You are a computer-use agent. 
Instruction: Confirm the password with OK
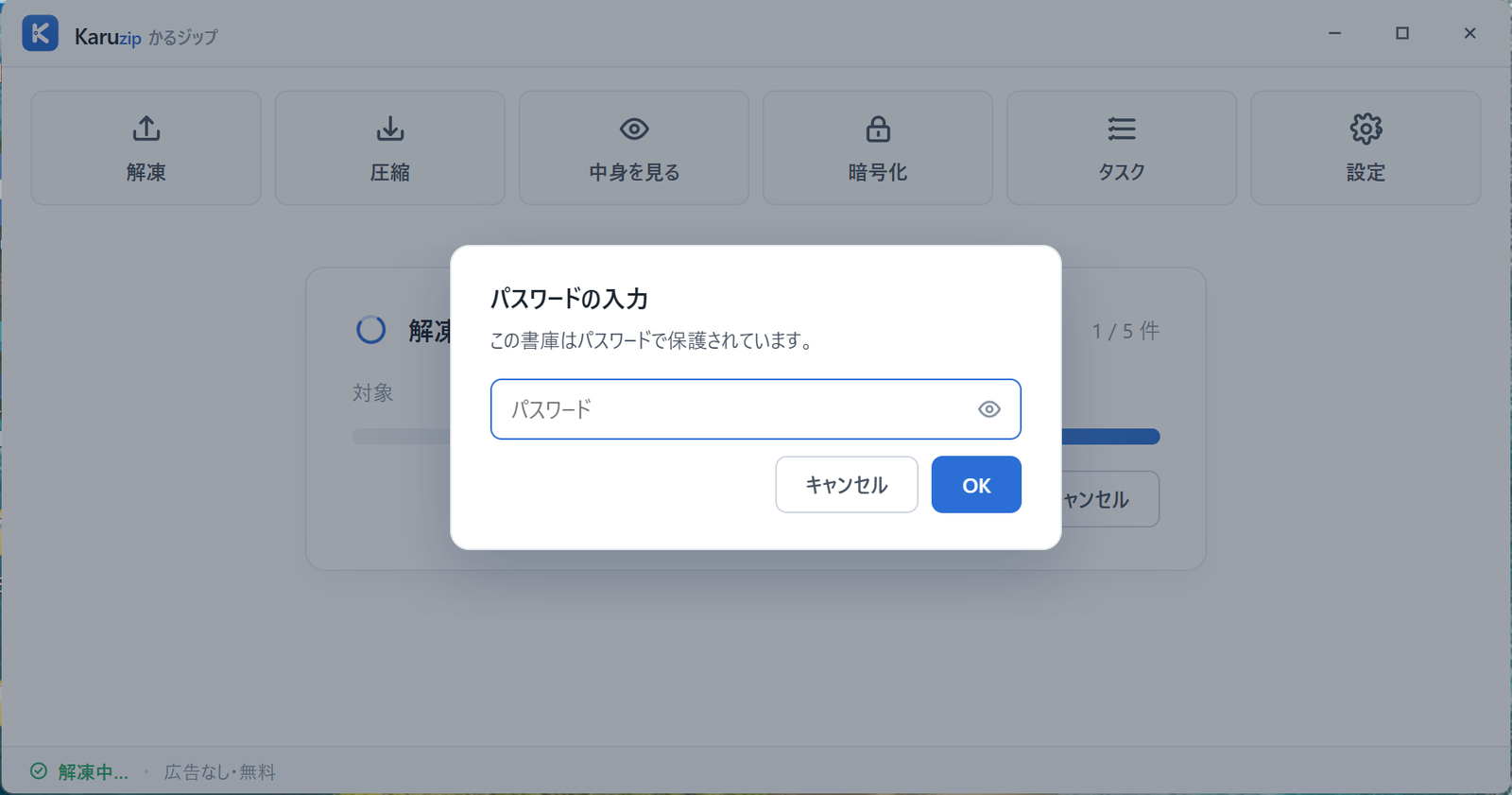(x=976, y=485)
